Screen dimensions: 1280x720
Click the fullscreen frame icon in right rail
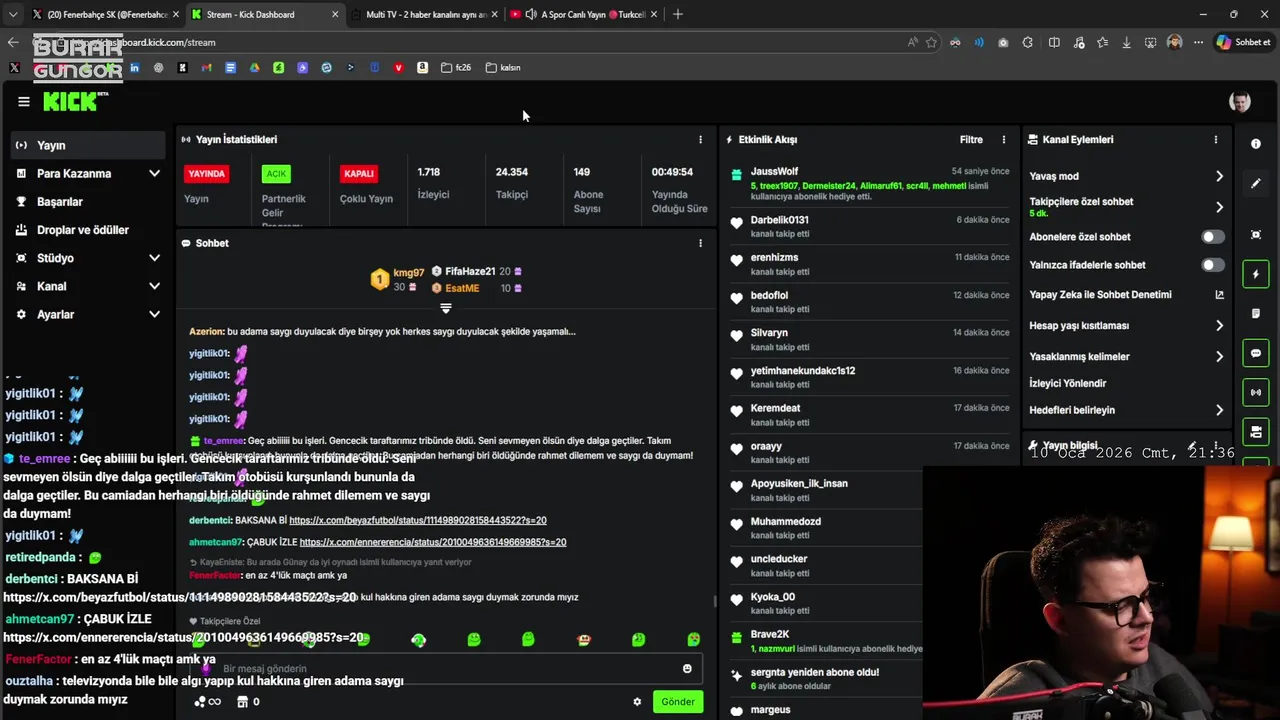[1256, 235]
